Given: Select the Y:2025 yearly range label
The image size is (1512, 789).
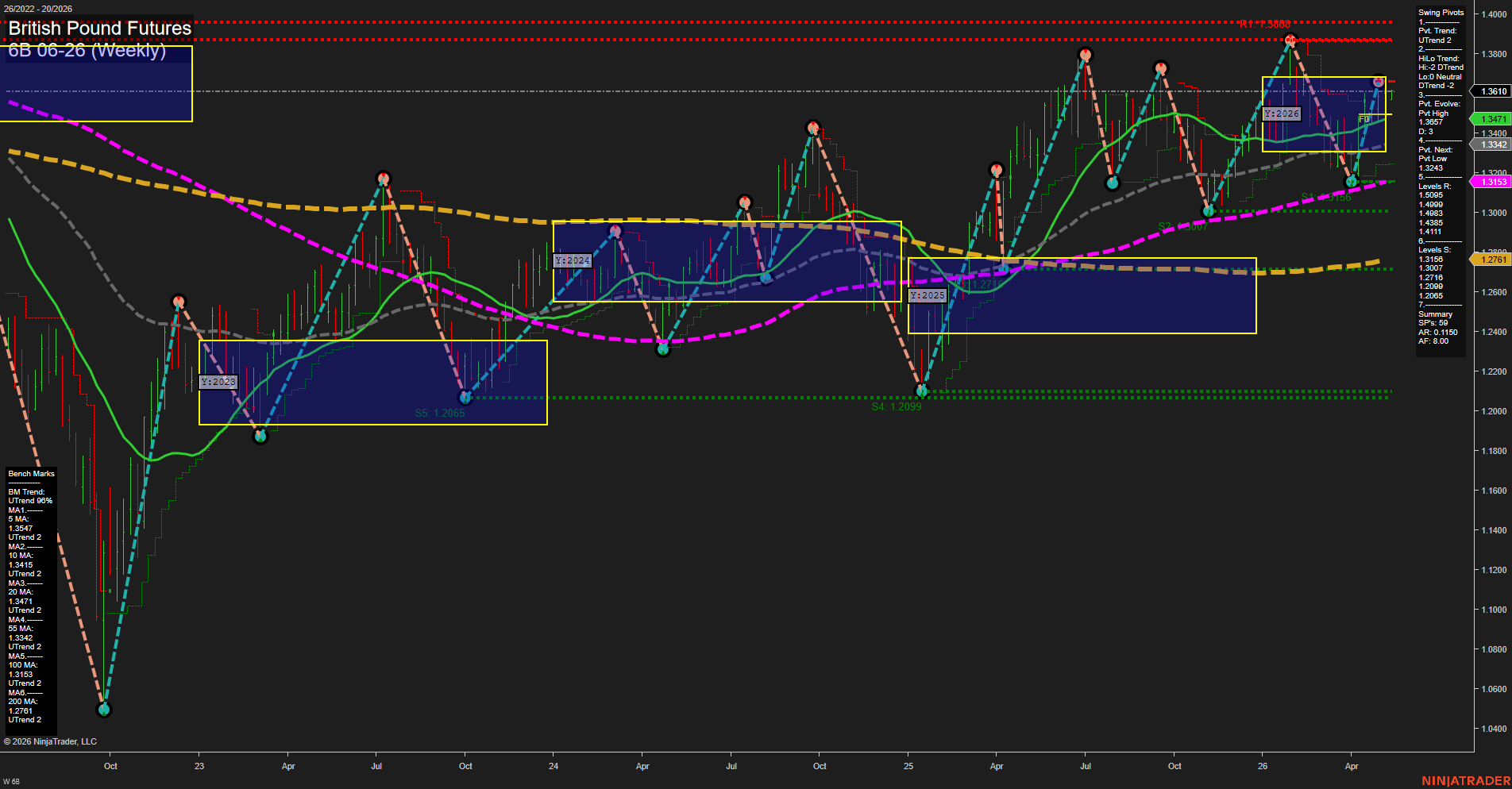Looking at the screenshot, I should click(928, 295).
